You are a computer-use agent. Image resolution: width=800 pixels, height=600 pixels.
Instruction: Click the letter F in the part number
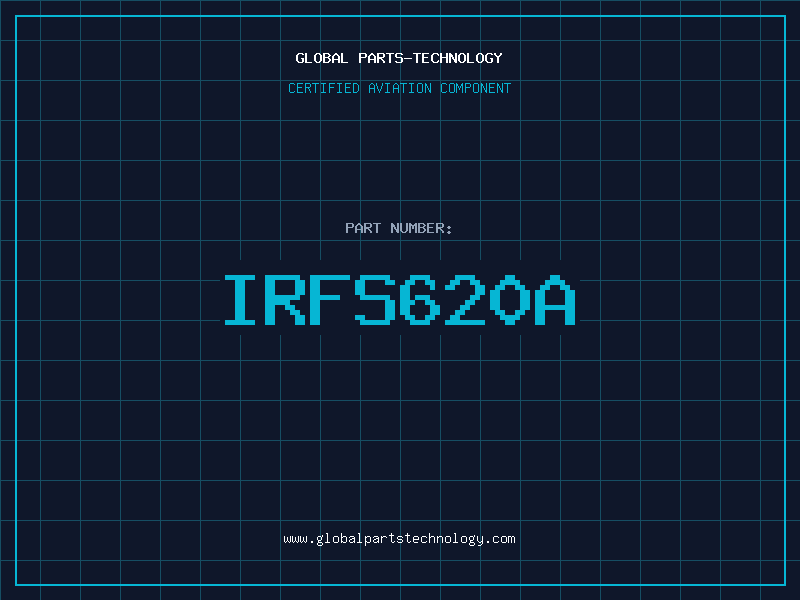click(331, 299)
